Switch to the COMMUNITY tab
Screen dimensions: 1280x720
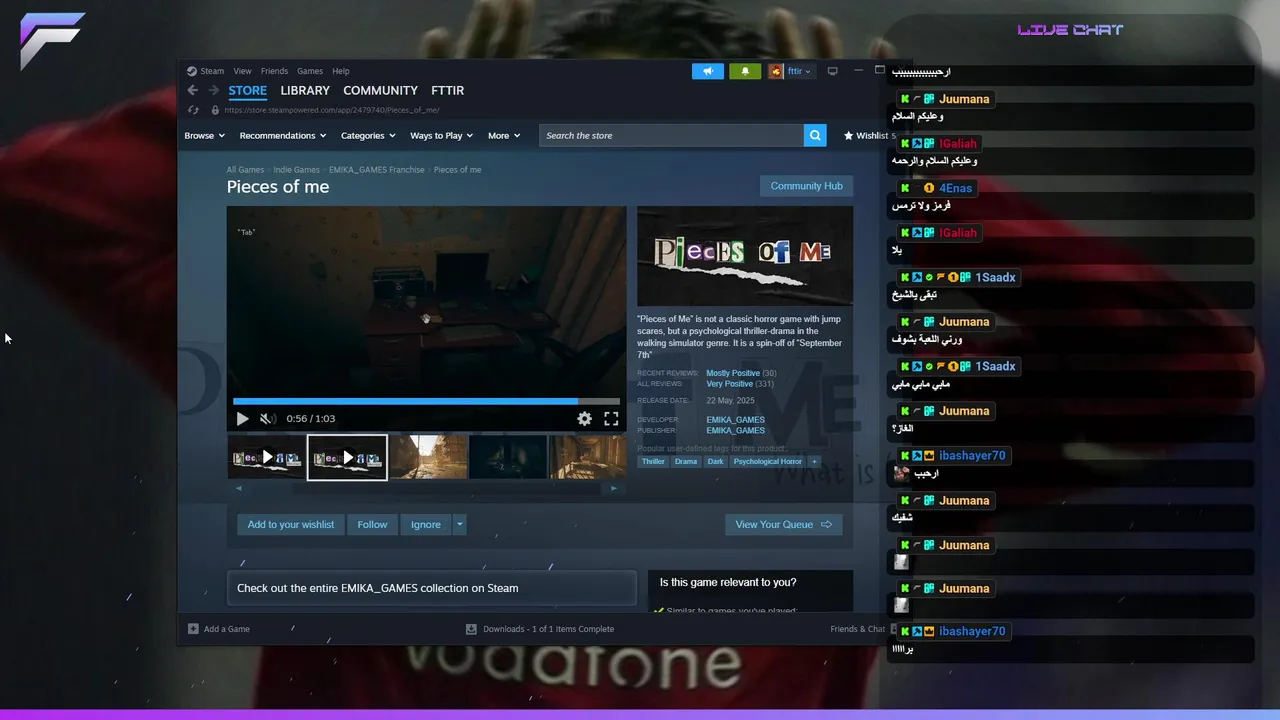point(380,90)
